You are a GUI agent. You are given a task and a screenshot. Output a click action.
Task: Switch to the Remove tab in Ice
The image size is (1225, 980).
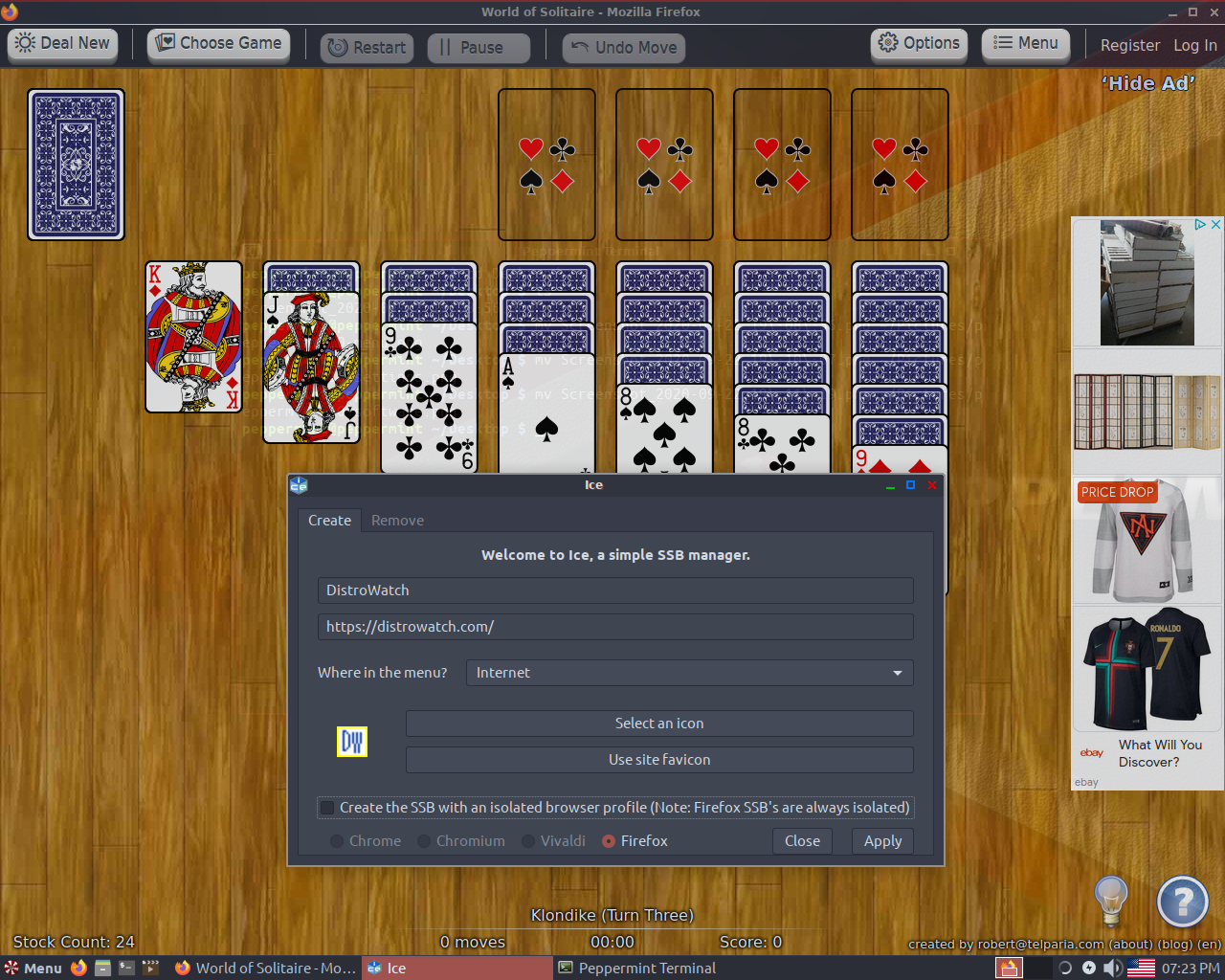coord(397,521)
